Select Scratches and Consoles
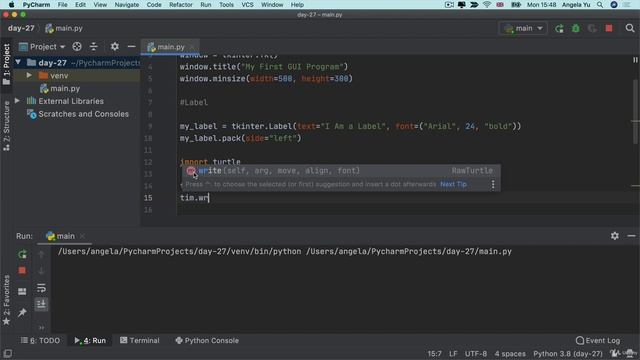 [x=83, y=114]
